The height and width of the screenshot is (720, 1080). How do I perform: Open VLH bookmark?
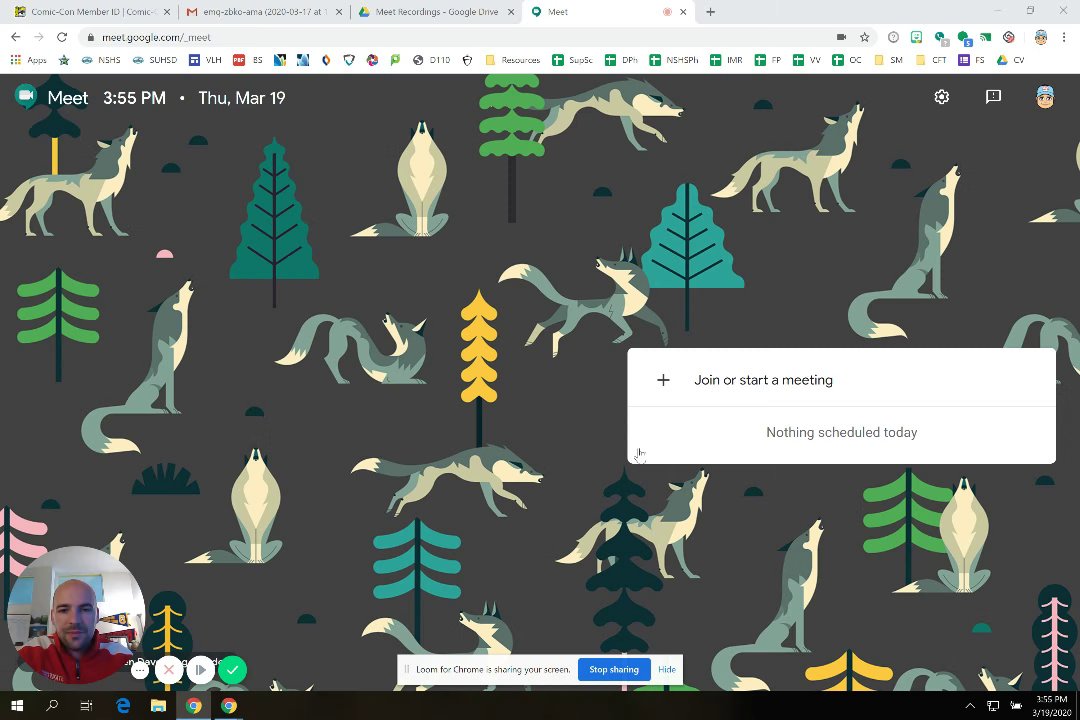click(x=205, y=60)
